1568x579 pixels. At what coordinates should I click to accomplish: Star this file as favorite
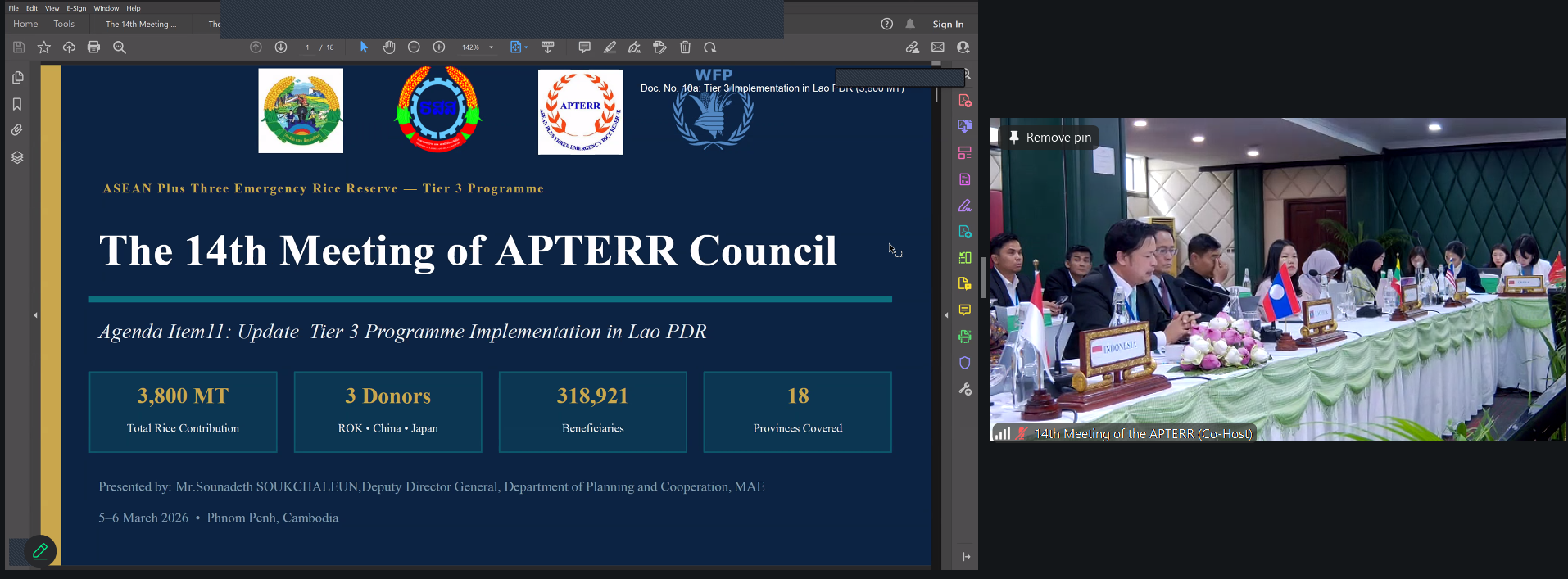pos(44,47)
